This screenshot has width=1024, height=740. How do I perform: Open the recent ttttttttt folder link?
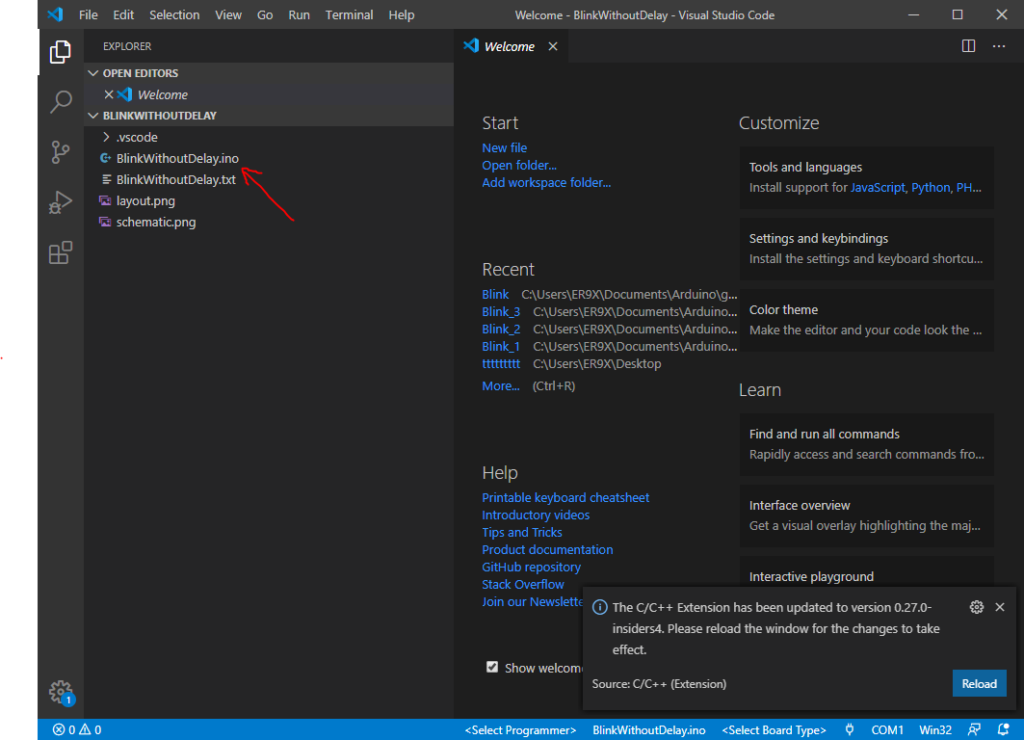(501, 364)
